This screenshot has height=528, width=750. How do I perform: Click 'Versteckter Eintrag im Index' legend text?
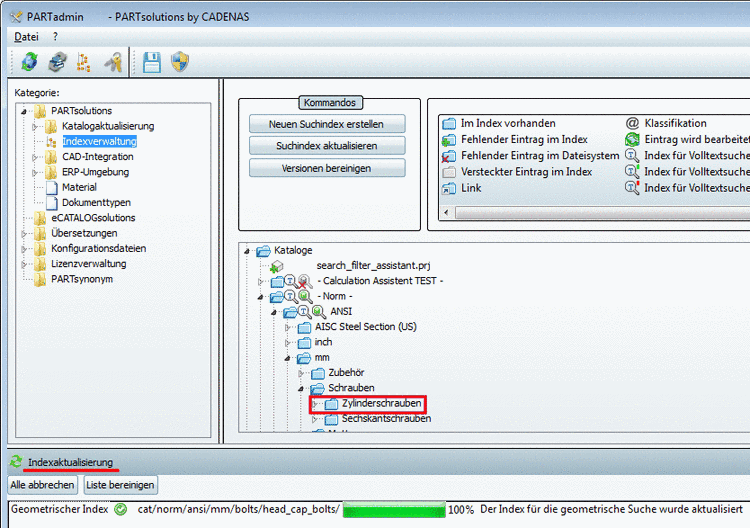(x=527, y=172)
